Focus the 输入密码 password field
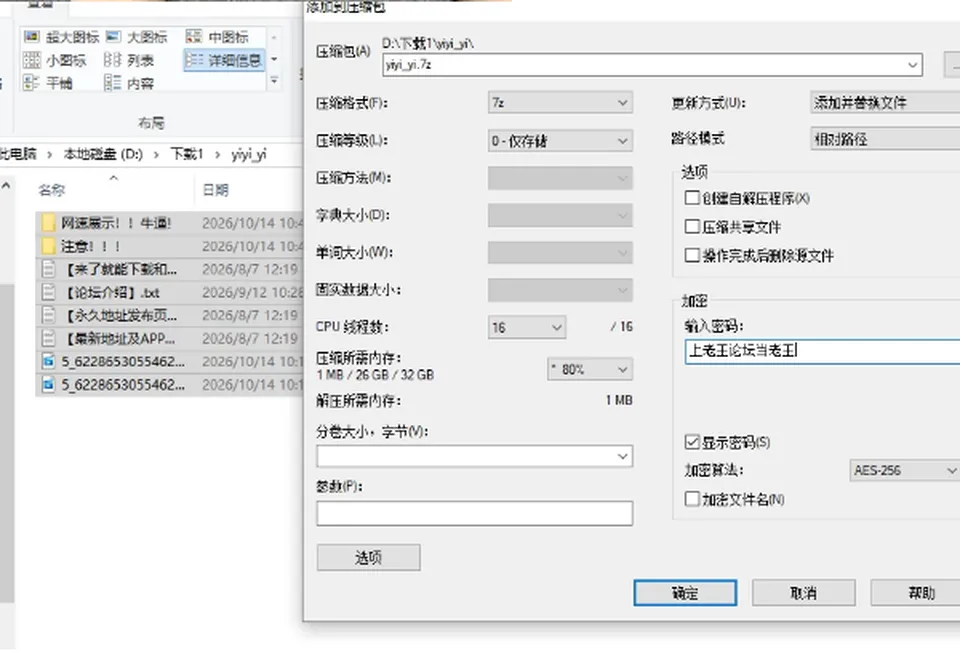Image resolution: width=960 pixels, height=651 pixels. tap(822, 352)
